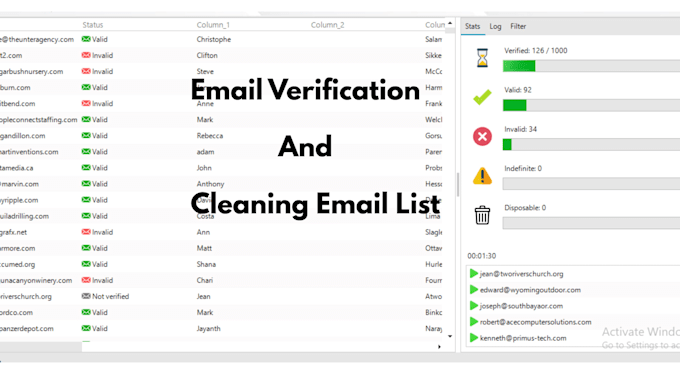
Task: Select robert@acecomputersolutions.com in the queue list
Action: (536, 322)
